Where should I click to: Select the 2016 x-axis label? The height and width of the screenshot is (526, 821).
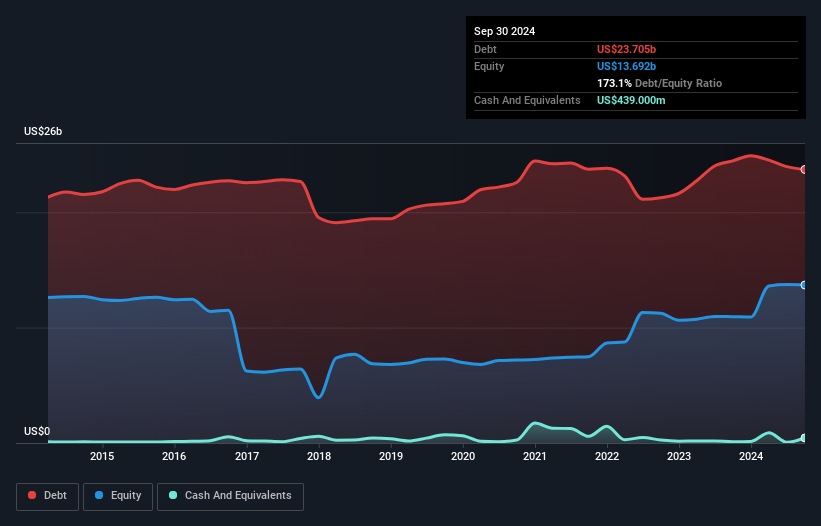point(174,456)
